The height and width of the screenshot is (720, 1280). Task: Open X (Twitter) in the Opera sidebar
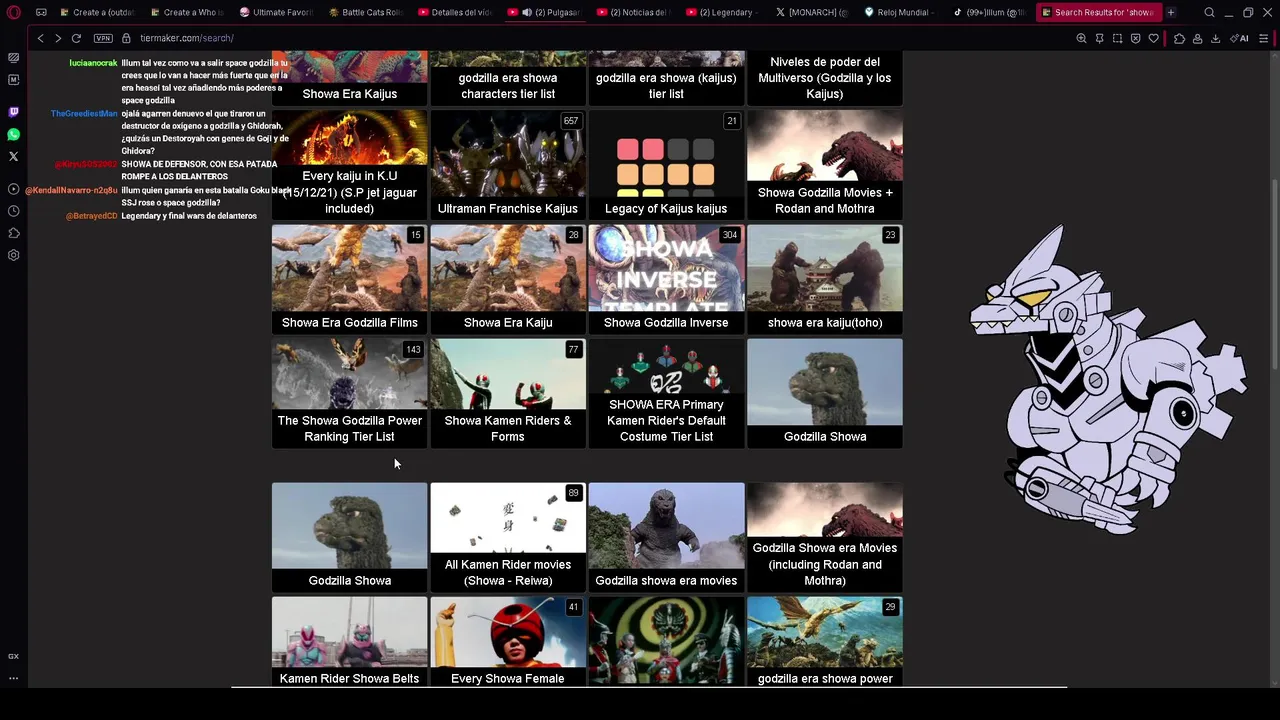coord(13,156)
